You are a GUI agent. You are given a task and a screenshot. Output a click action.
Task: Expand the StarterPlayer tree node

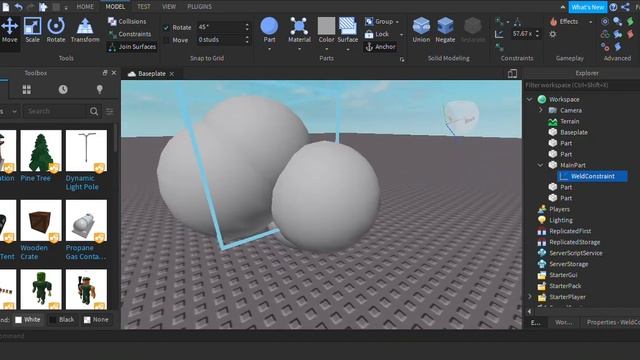click(x=529, y=297)
